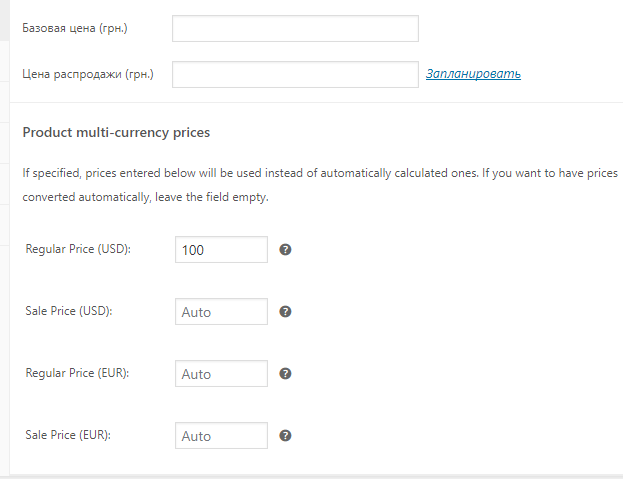This screenshot has height=479, width=623.
Task: Click the Regular Price (USD) label text
Action: pos(78,249)
